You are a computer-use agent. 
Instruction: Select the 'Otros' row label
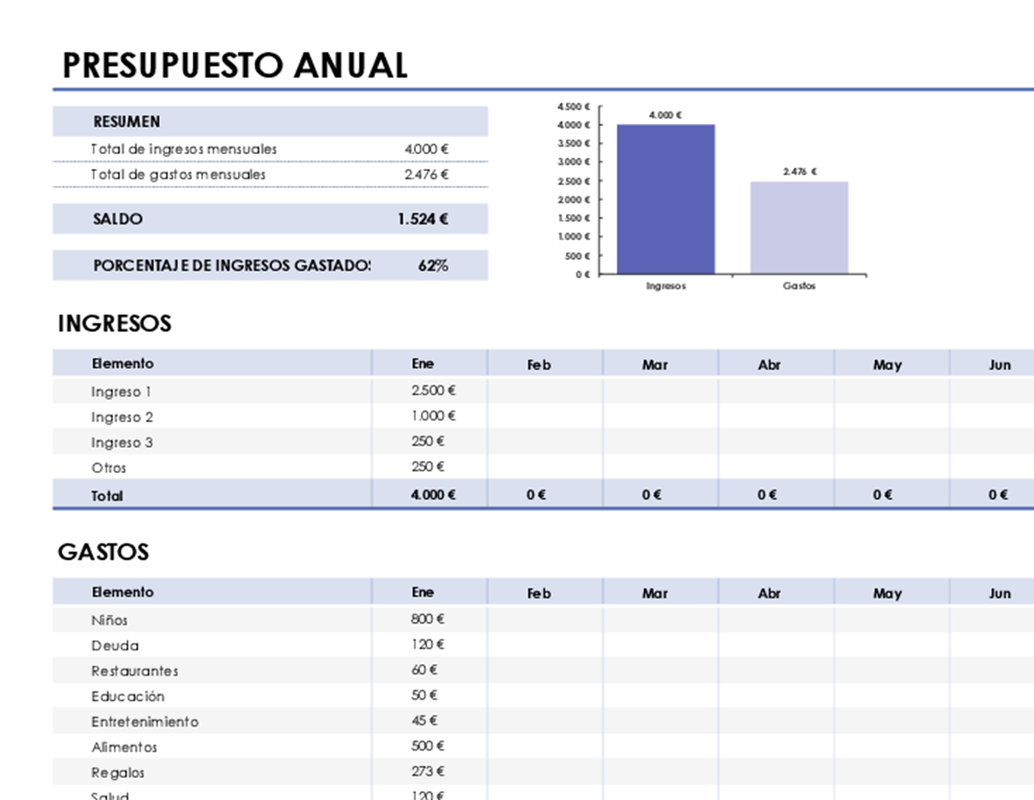(x=109, y=468)
